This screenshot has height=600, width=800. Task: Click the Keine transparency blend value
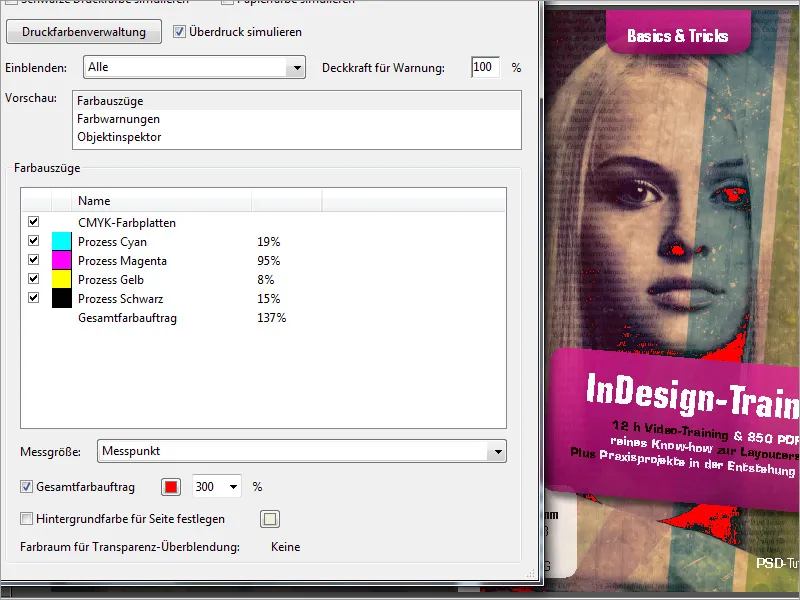click(x=285, y=547)
